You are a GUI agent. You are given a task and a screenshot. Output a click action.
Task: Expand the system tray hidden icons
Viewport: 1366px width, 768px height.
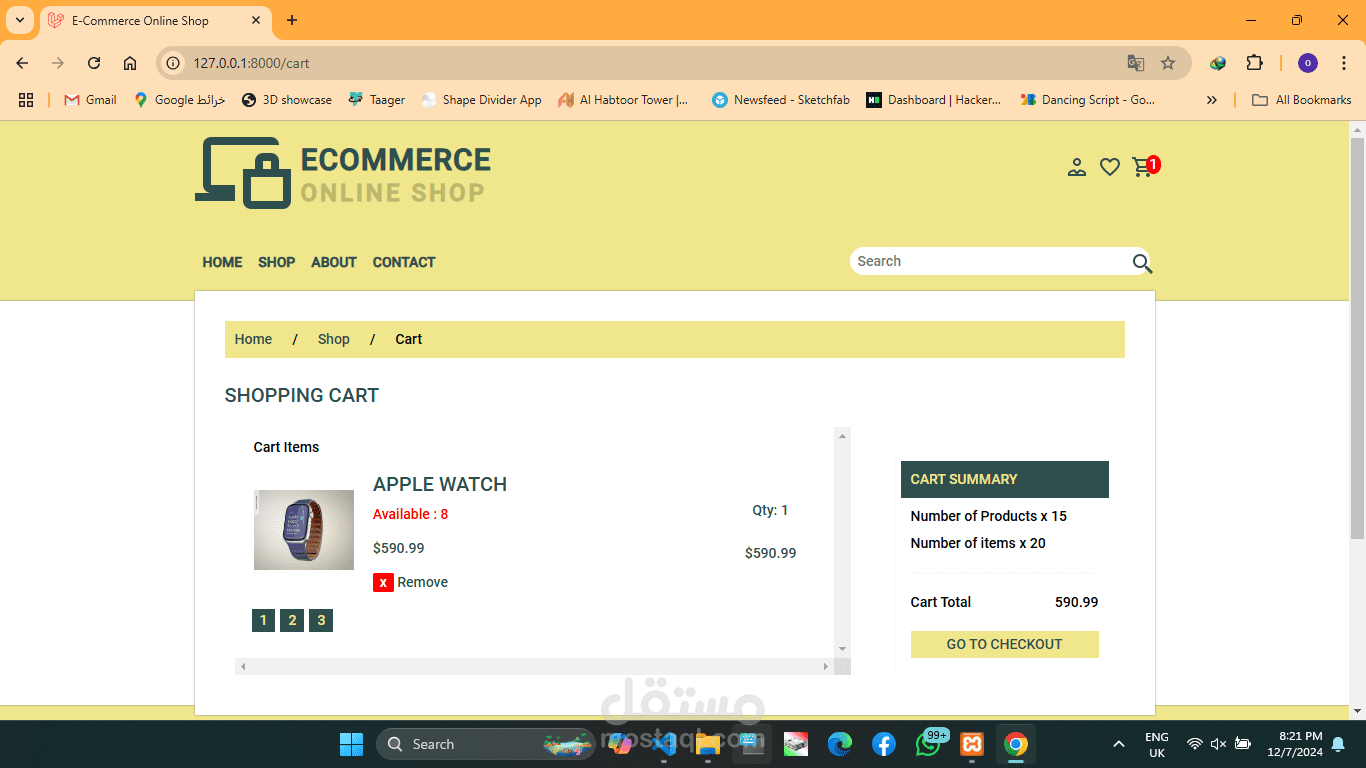pos(1118,744)
